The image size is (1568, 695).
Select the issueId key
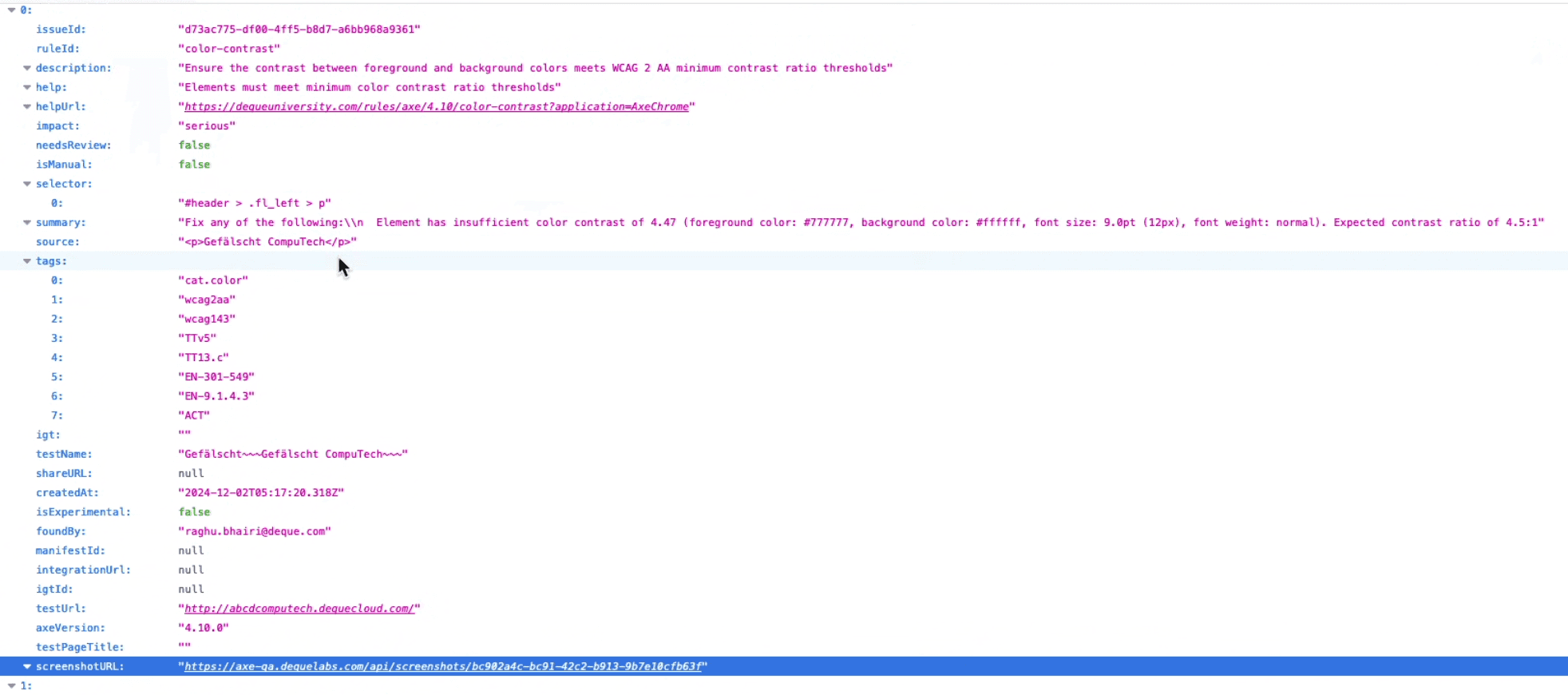[x=61, y=30]
